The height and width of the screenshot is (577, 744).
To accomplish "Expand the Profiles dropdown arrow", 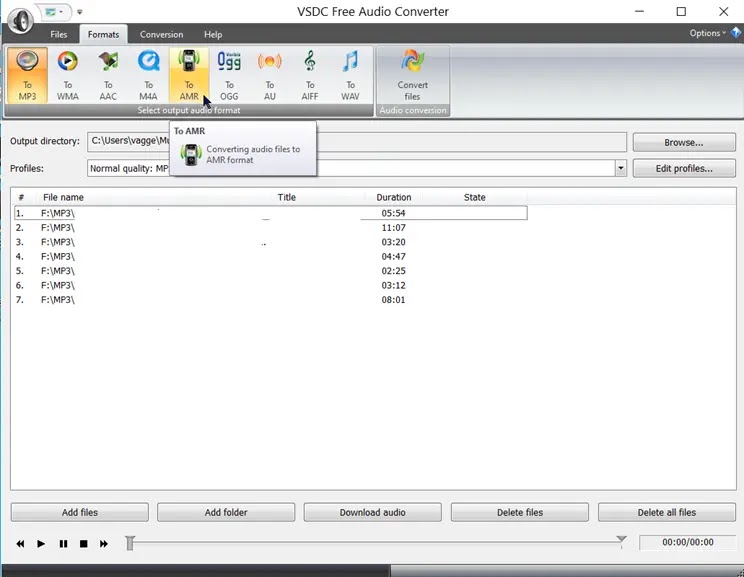I will 621,168.
